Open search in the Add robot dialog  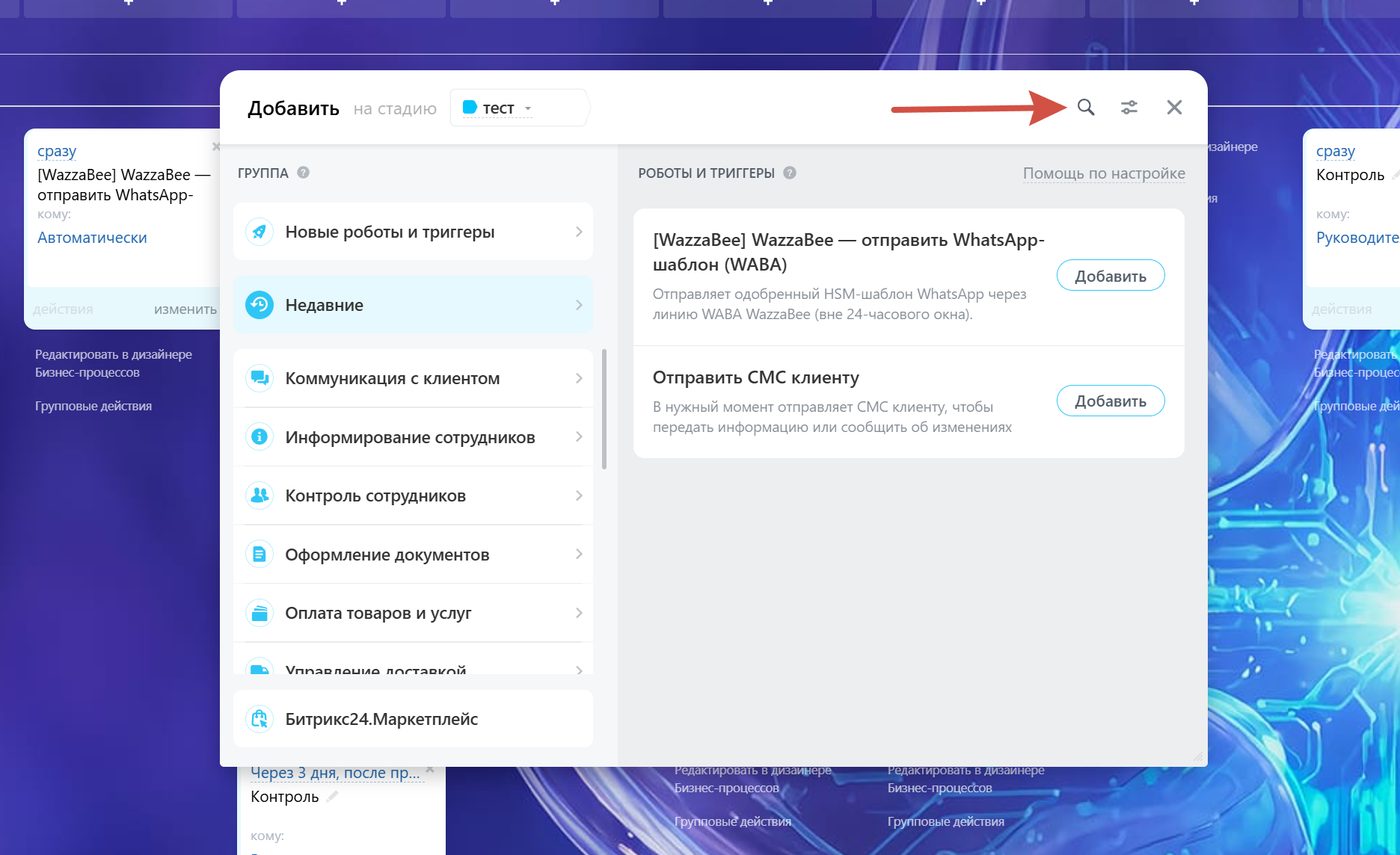pyautogui.click(x=1085, y=107)
